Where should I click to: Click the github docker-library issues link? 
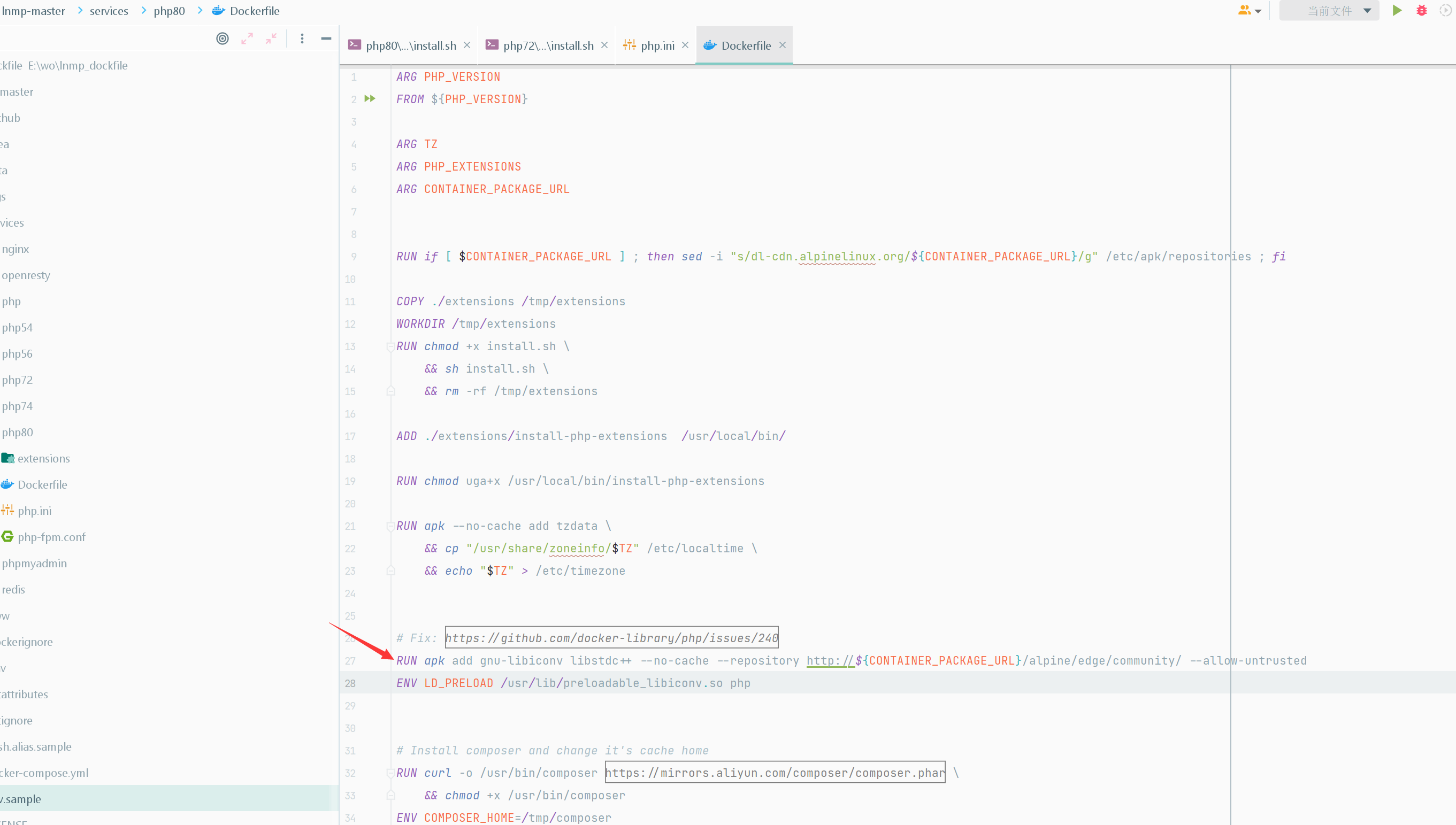point(611,638)
